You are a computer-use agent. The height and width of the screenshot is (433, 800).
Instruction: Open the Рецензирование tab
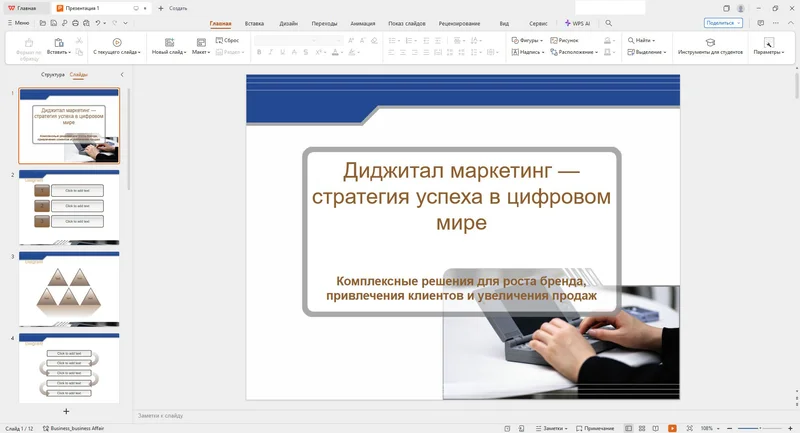pos(459,23)
